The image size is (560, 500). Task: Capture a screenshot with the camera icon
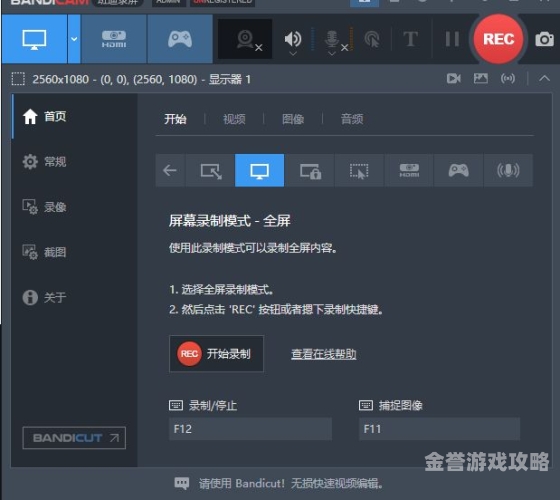[544, 39]
